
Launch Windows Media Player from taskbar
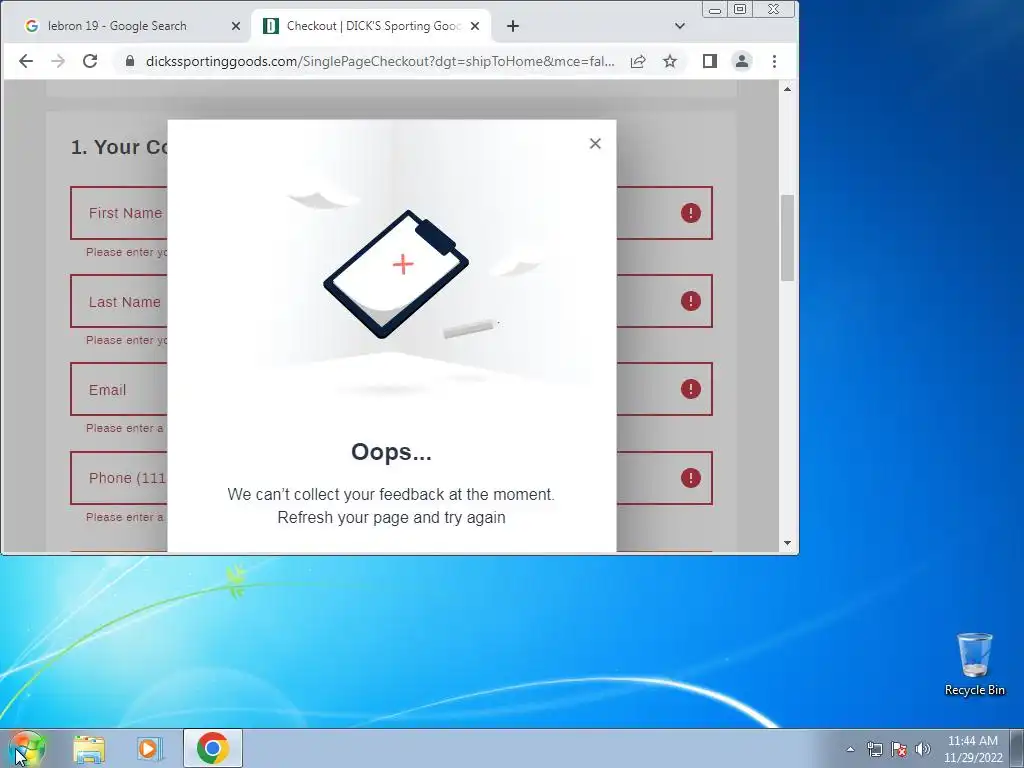click(x=150, y=748)
